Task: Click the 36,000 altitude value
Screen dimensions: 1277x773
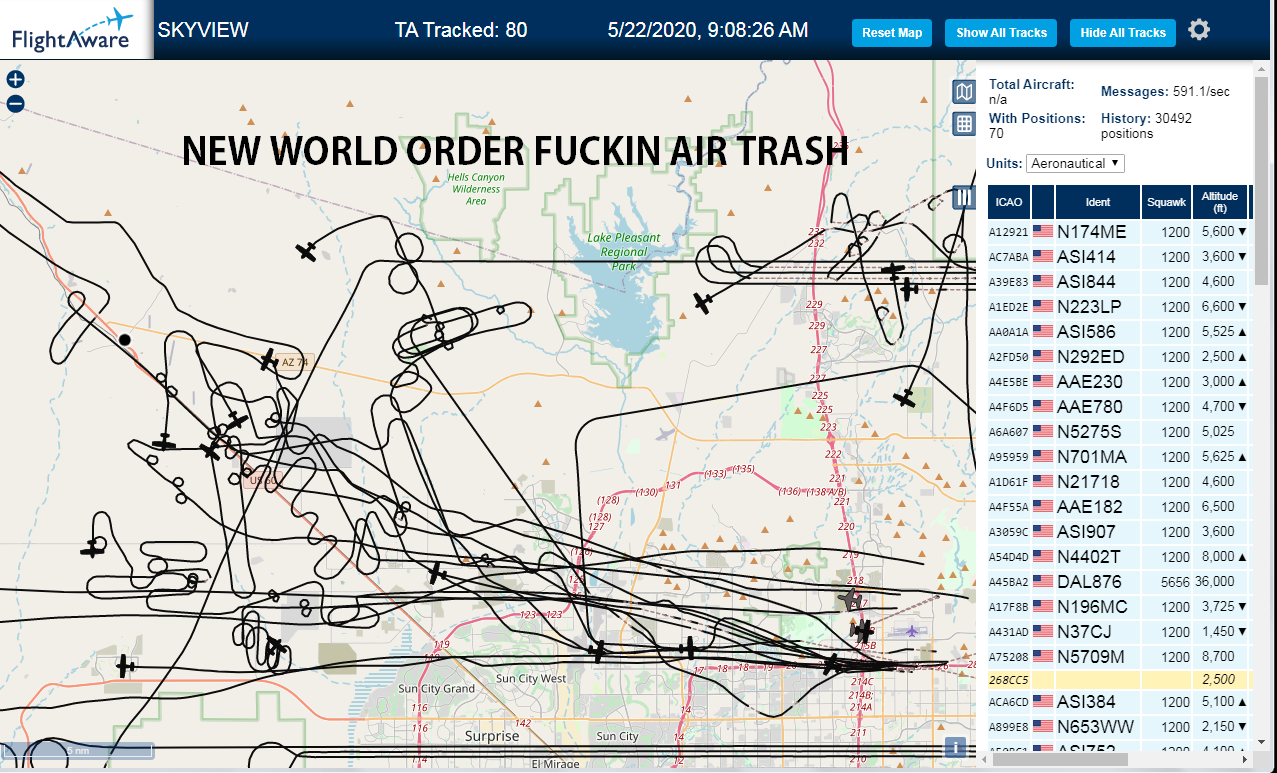Action: point(1215,582)
